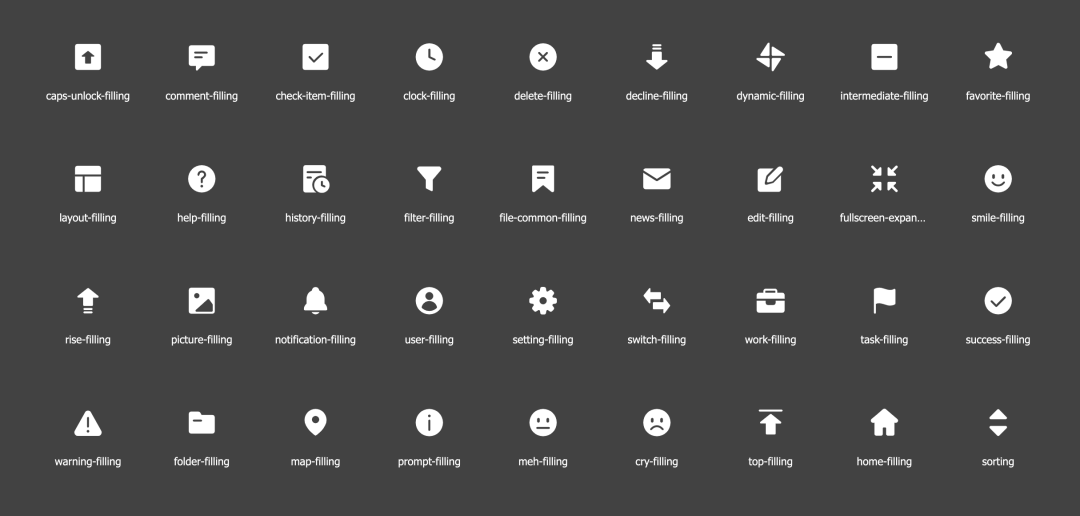The image size is (1080, 516).
Task: Click the "fullscreen-expan..." label text
Action: (884, 218)
